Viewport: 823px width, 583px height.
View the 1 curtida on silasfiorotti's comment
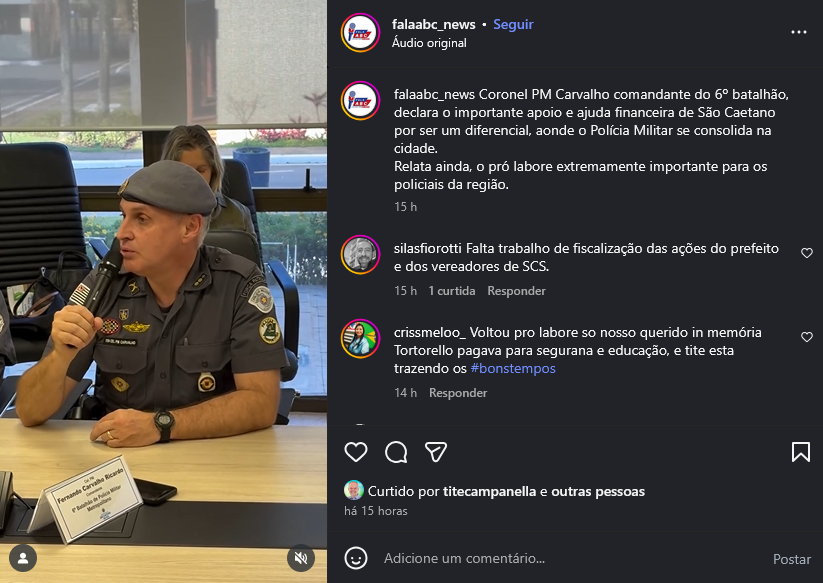point(452,291)
